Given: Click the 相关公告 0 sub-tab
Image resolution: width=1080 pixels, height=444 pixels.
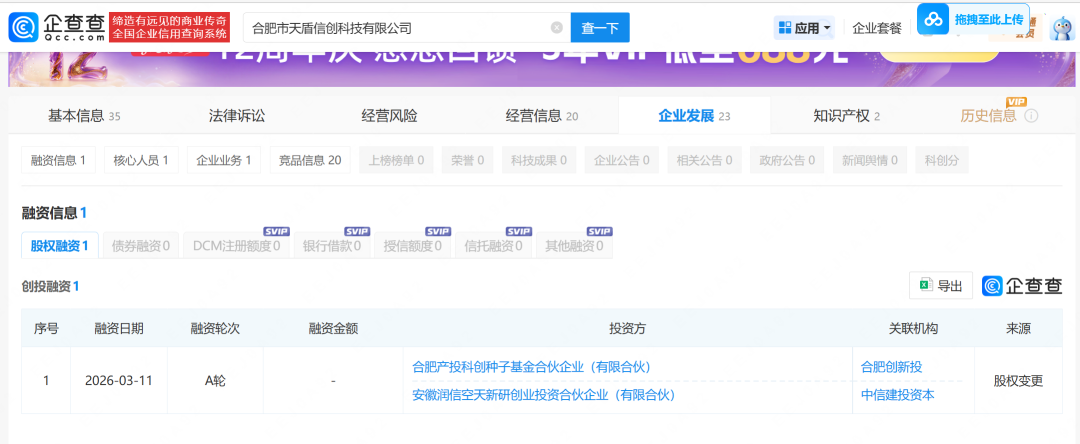Looking at the screenshot, I should click(704, 160).
